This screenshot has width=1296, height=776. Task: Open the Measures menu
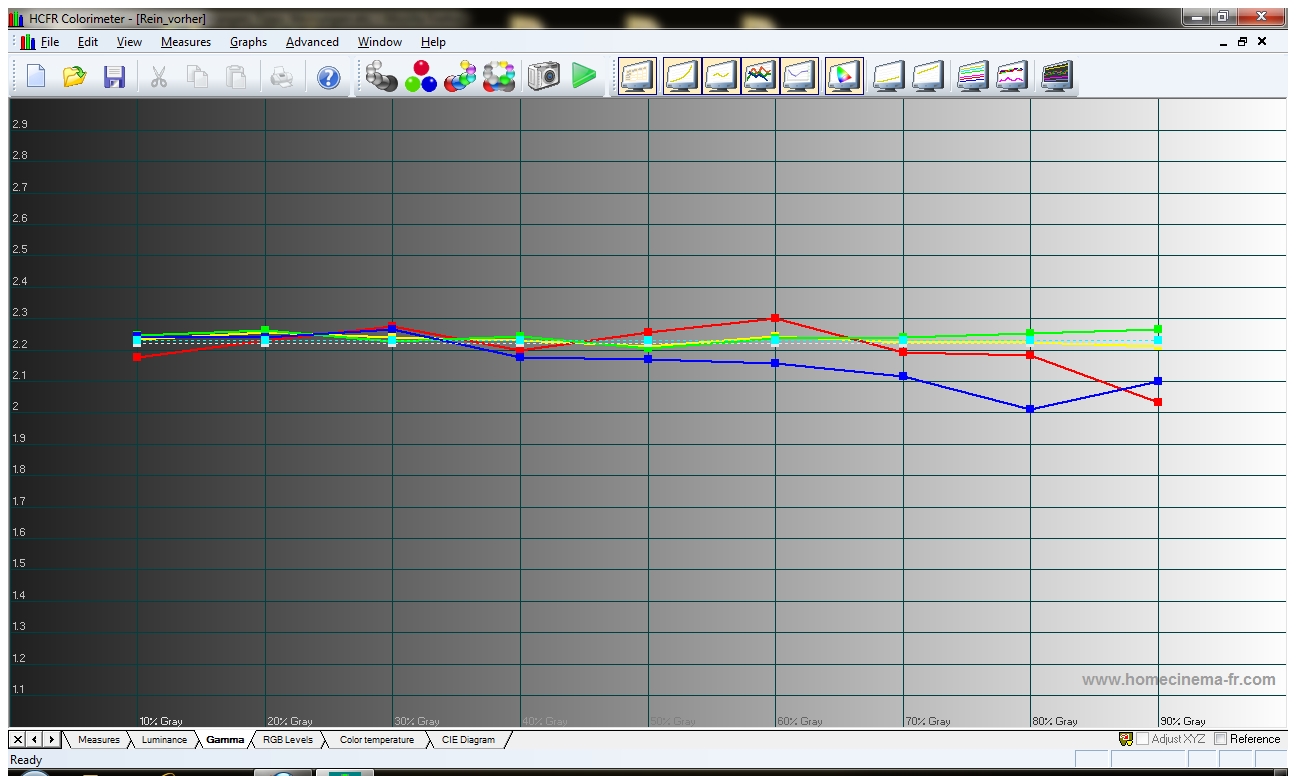(x=185, y=42)
